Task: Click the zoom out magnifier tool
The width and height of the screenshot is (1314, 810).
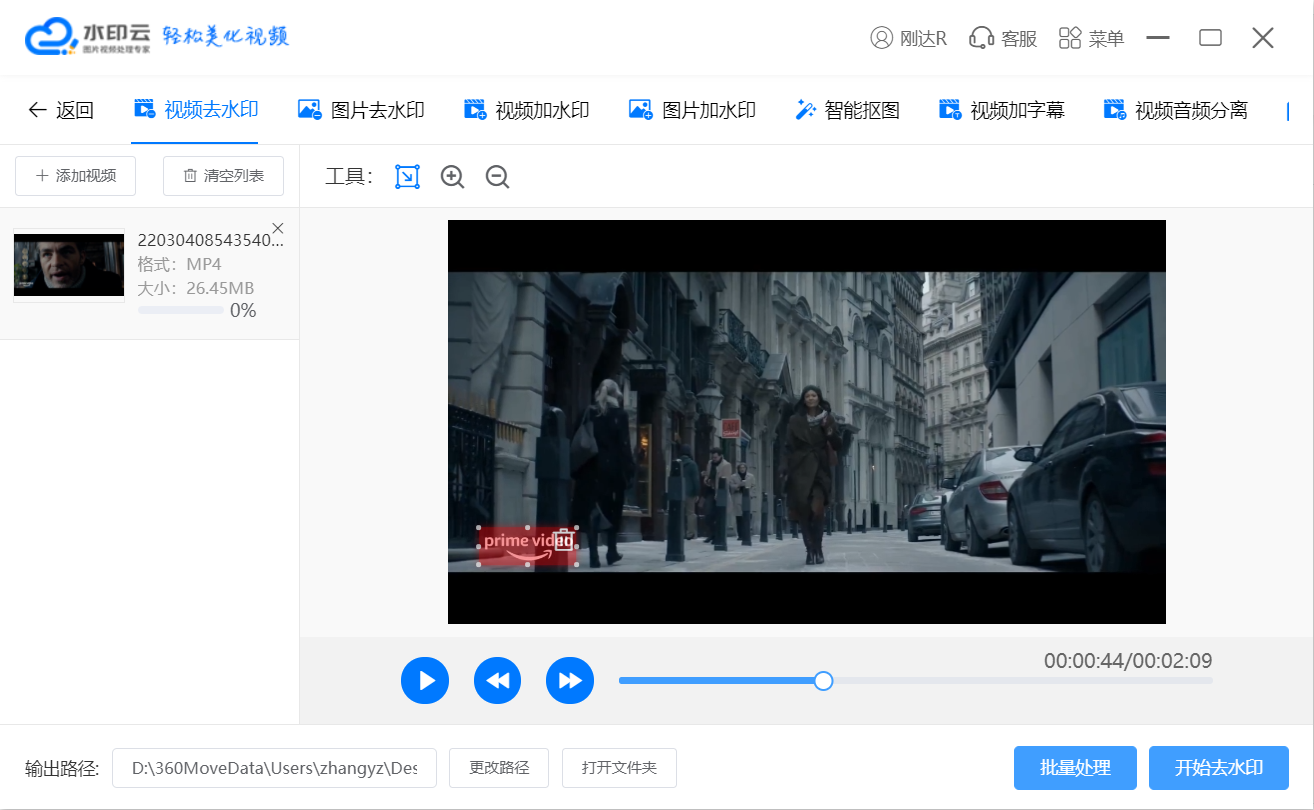Action: [497, 177]
